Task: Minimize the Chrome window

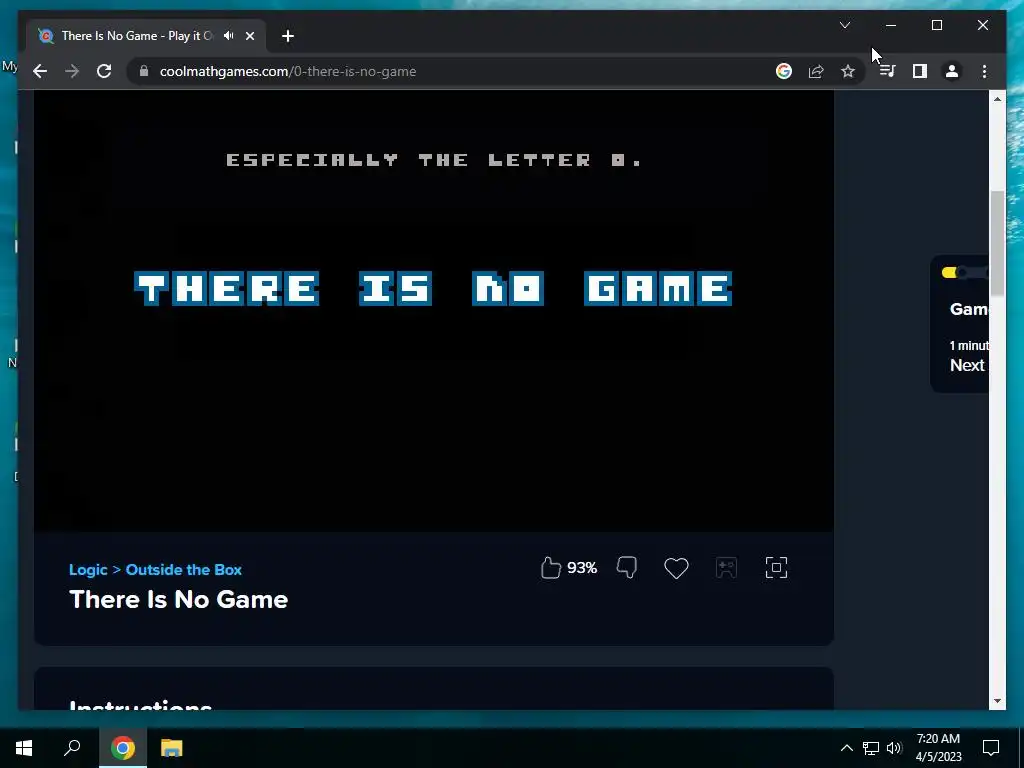Action: pyautogui.click(x=891, y=25)
